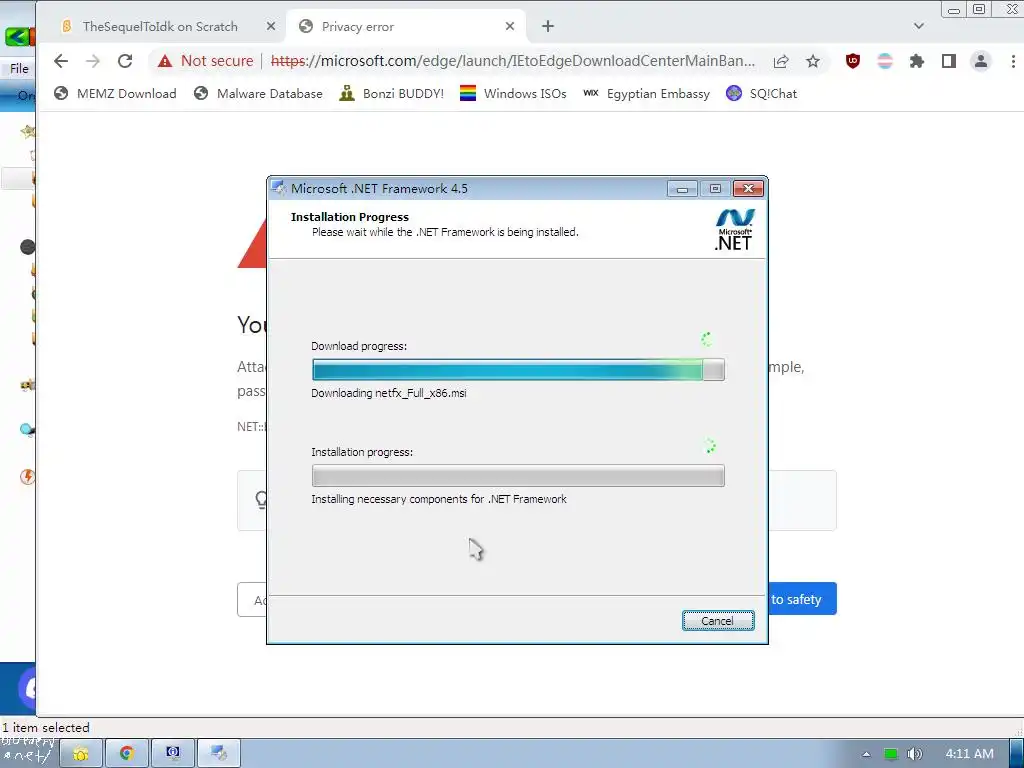This screenshot has height=768, width=1024.
Task: Open File Explorer from the taskbar
Action: click(x=81, y=754)
